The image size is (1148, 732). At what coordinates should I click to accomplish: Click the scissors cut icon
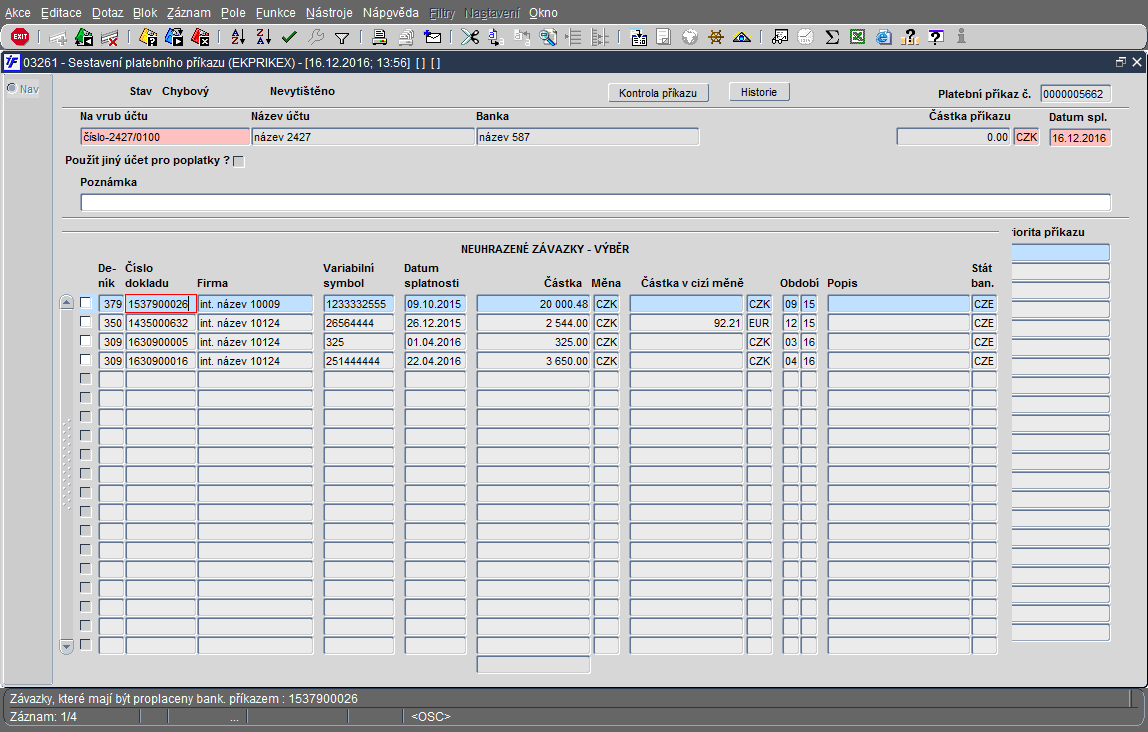click(469, 37)
